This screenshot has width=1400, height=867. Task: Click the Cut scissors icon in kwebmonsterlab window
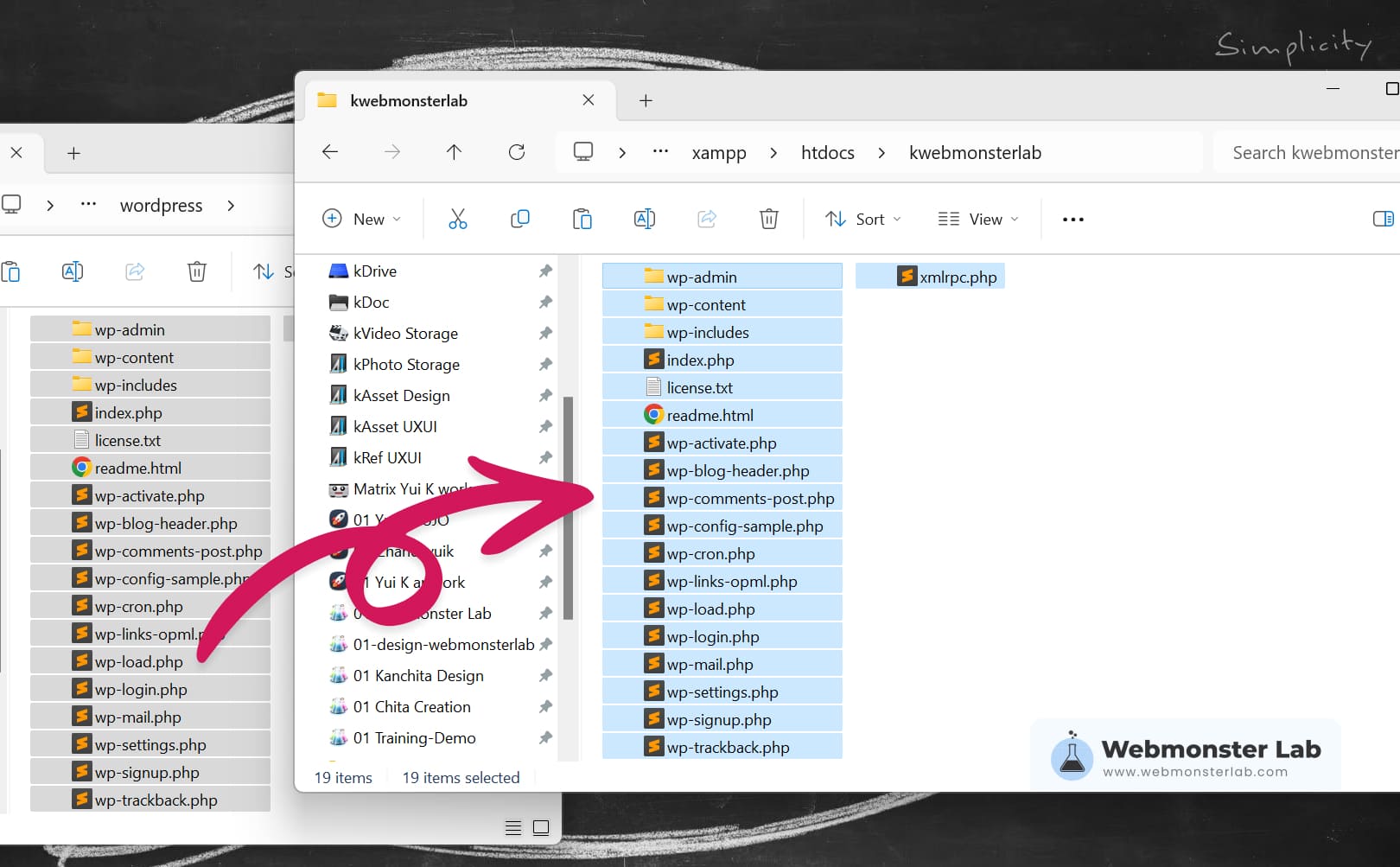[458, 220]
